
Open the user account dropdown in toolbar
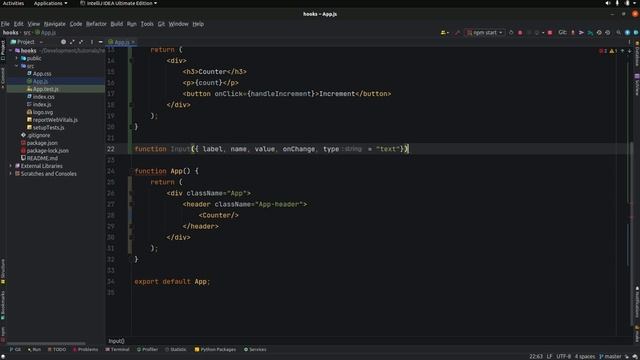444,33
